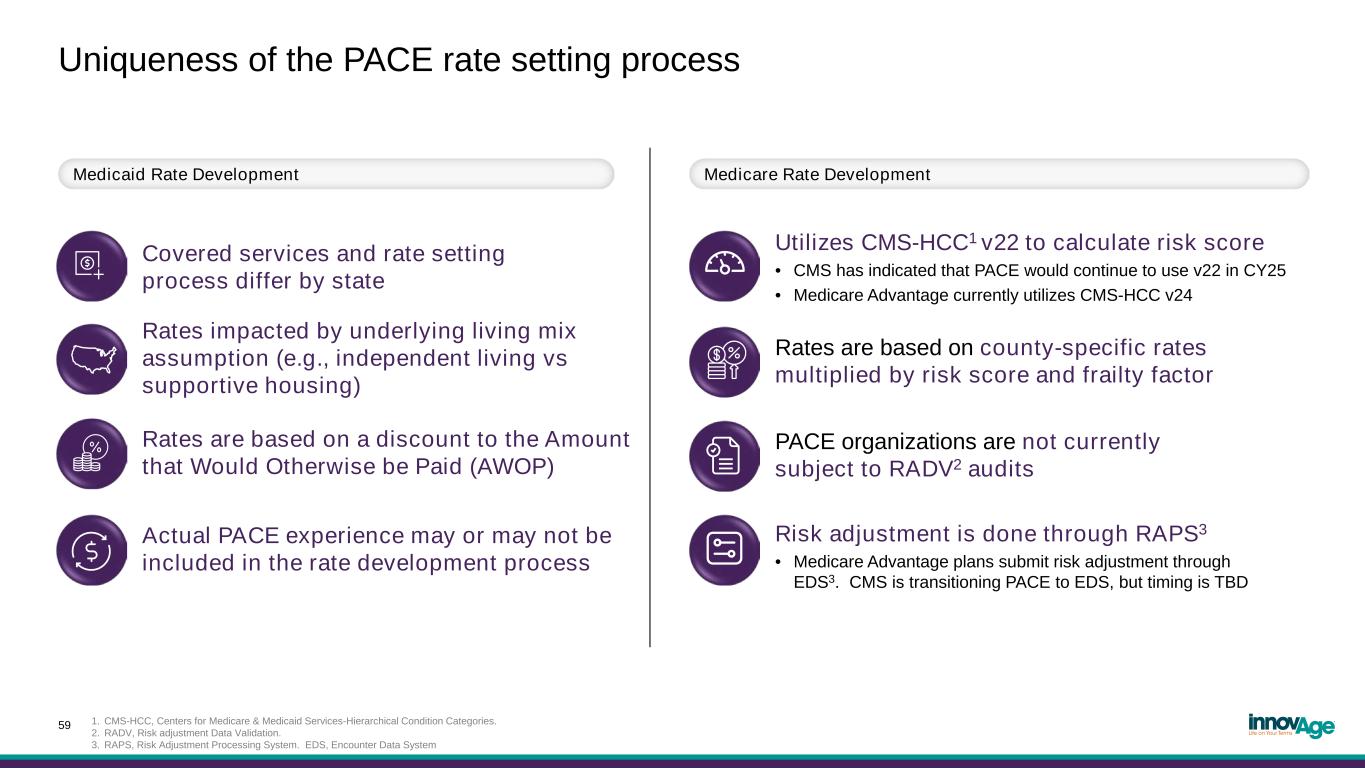Click the circular dollar icon beside Actual PACE experience
1365x768 pixels.
[x=92, y=550]
